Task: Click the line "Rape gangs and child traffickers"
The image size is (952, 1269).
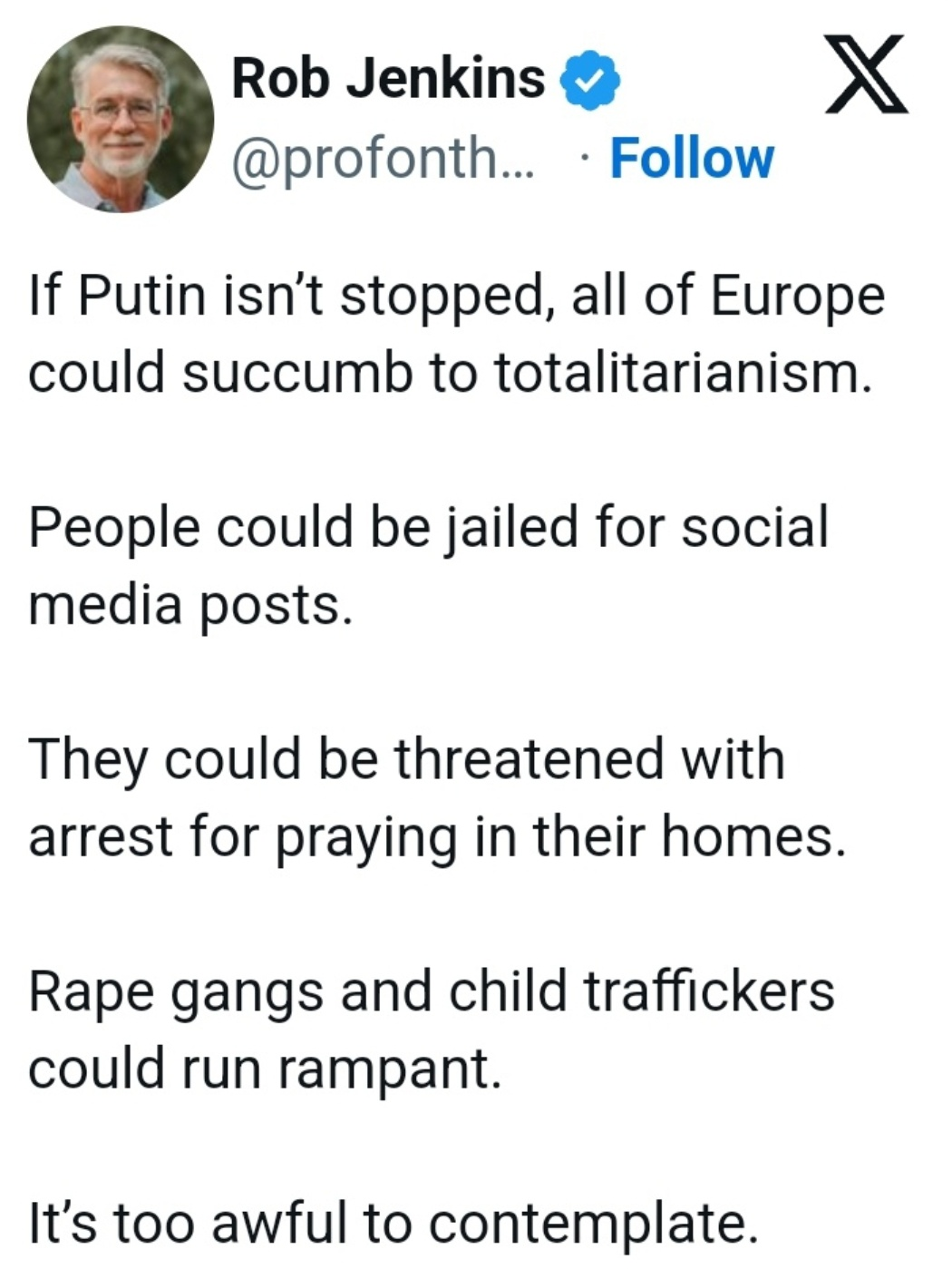Action: pyautogui.click(x=431, y=990)
